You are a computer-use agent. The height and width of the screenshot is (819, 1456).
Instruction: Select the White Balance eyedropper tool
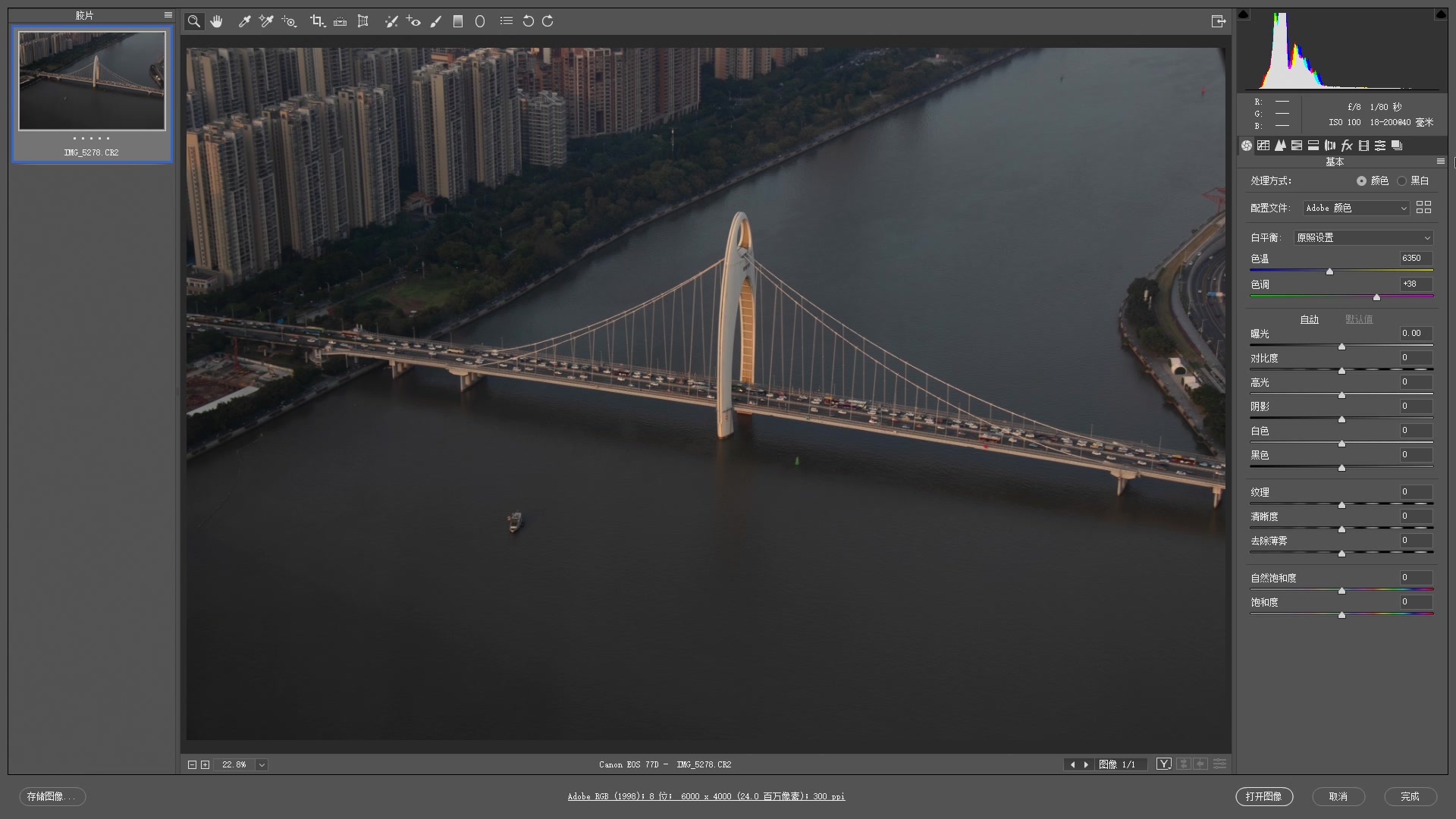[244, 21]
